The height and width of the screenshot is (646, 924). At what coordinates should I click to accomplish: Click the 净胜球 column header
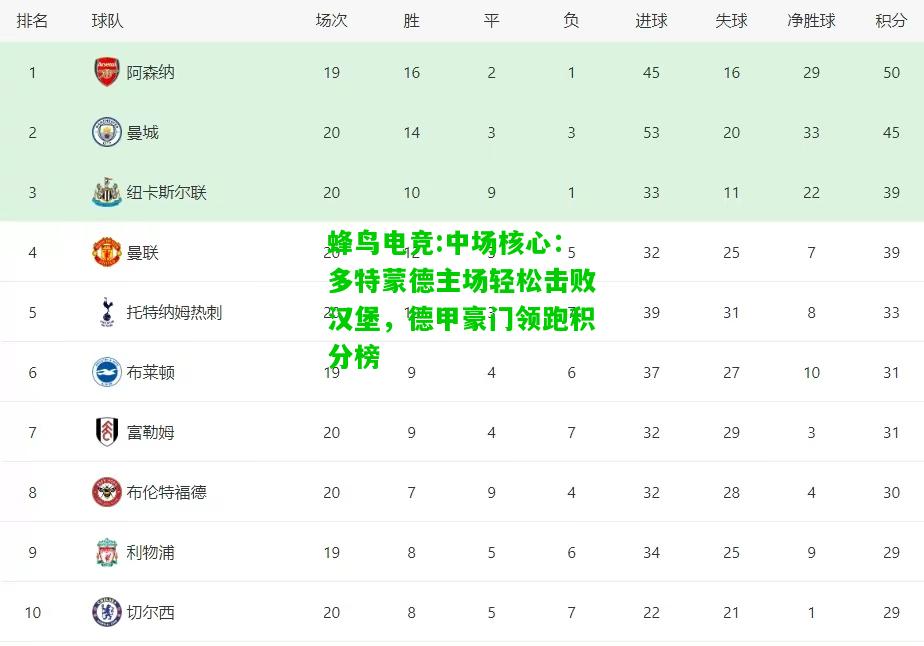(811, 21)
